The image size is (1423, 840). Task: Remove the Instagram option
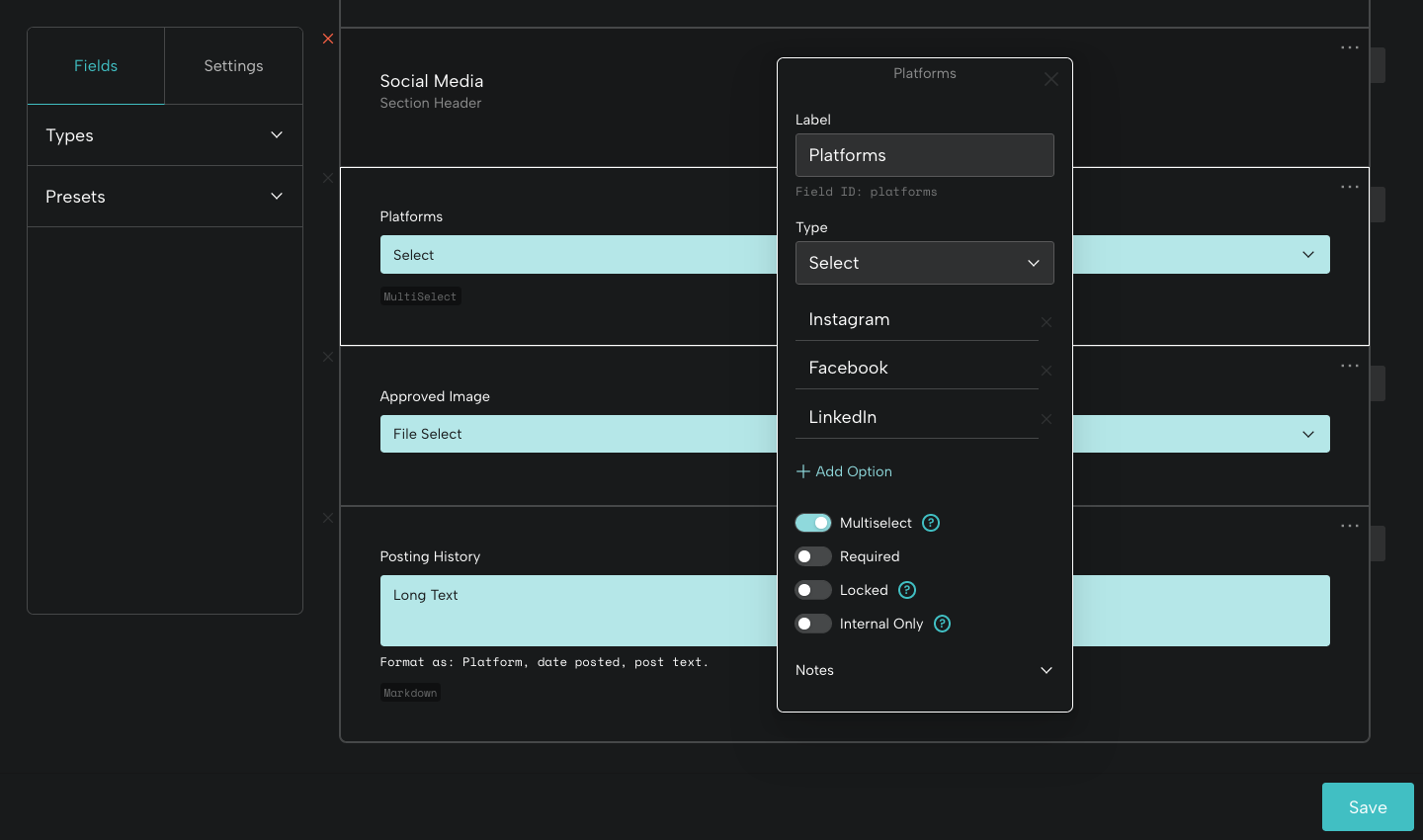[x=1046, y=322]
